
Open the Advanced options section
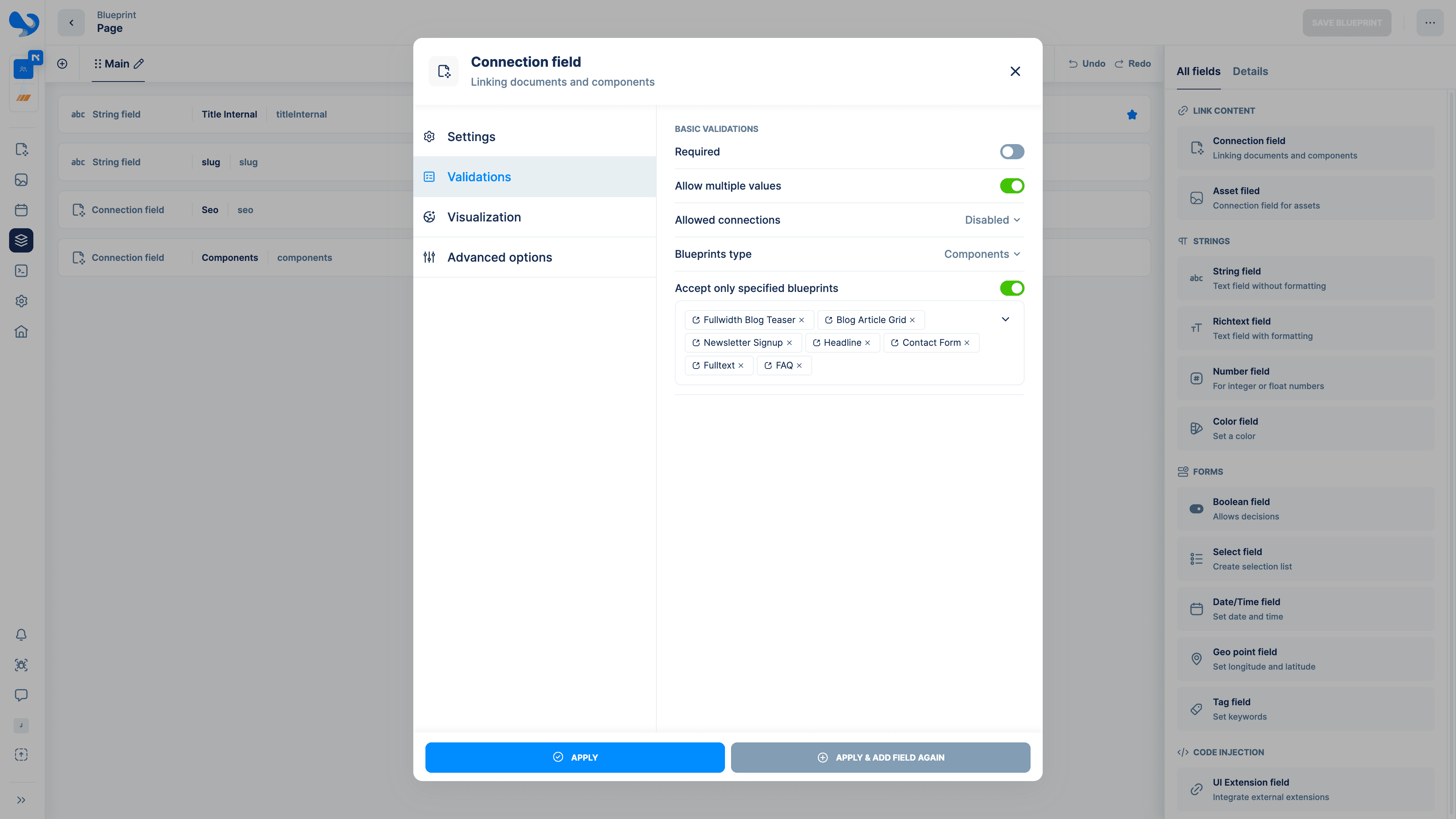[499, 257]
